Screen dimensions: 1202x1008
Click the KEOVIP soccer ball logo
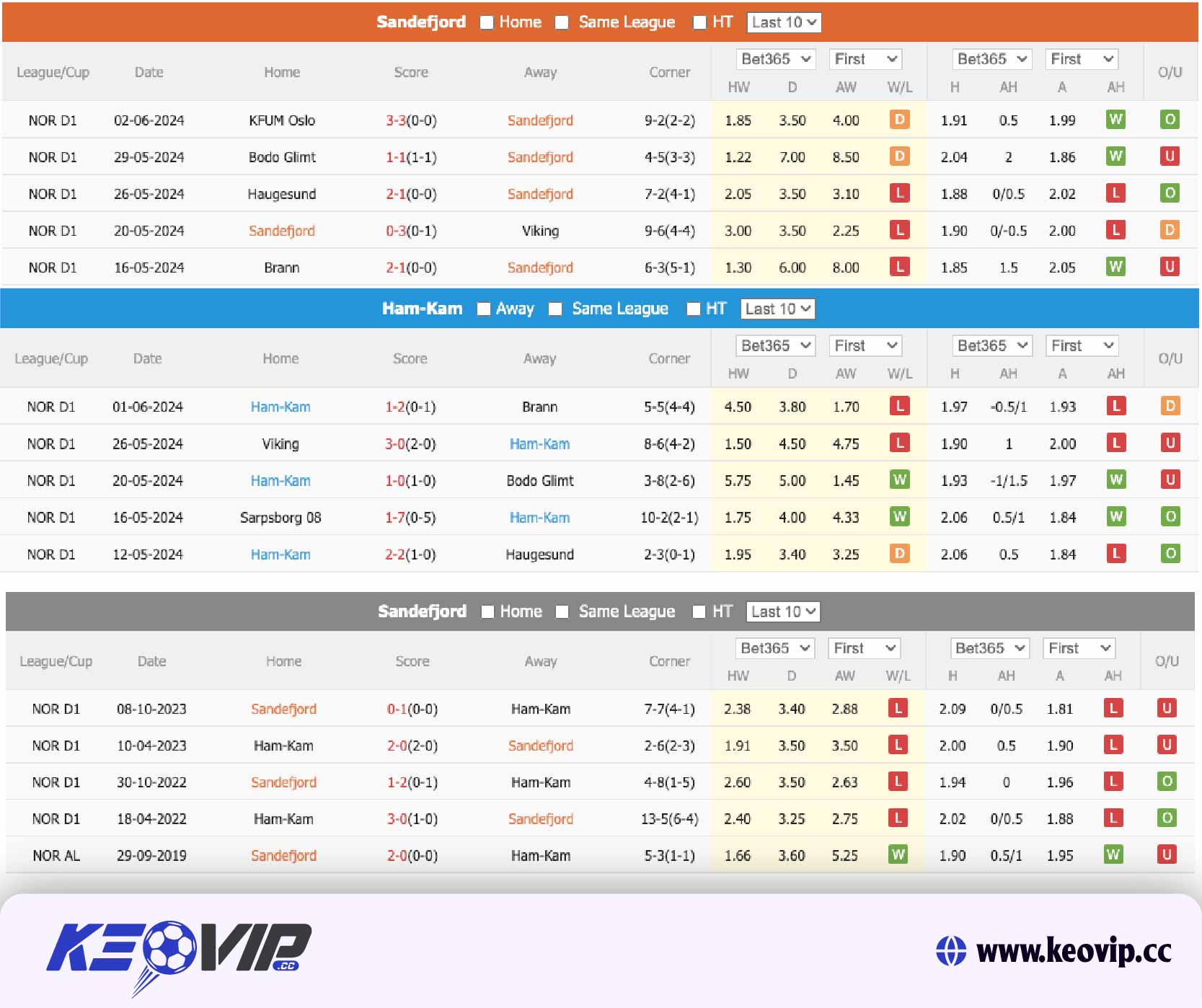tap(170, 946)
